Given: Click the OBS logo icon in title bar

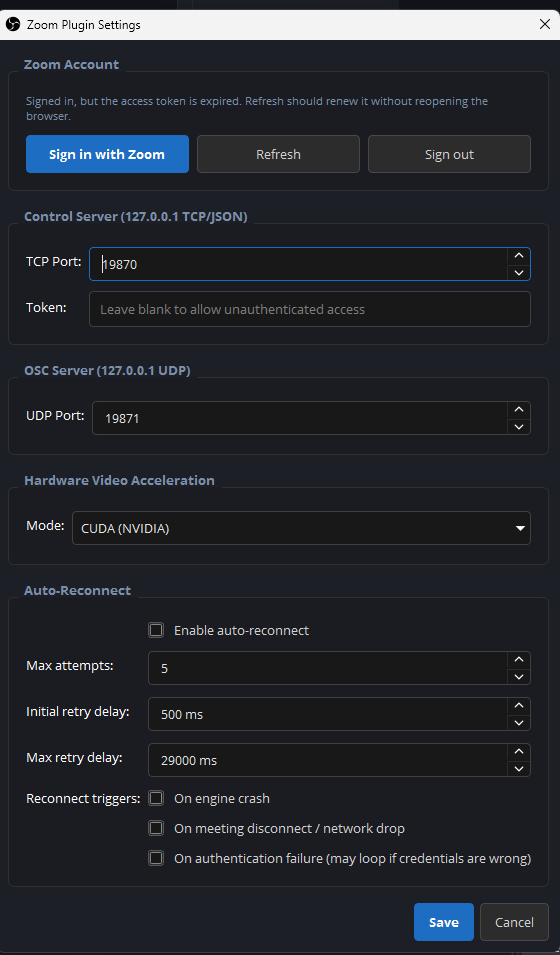Looking at the screenshot, I should [13, 25].
